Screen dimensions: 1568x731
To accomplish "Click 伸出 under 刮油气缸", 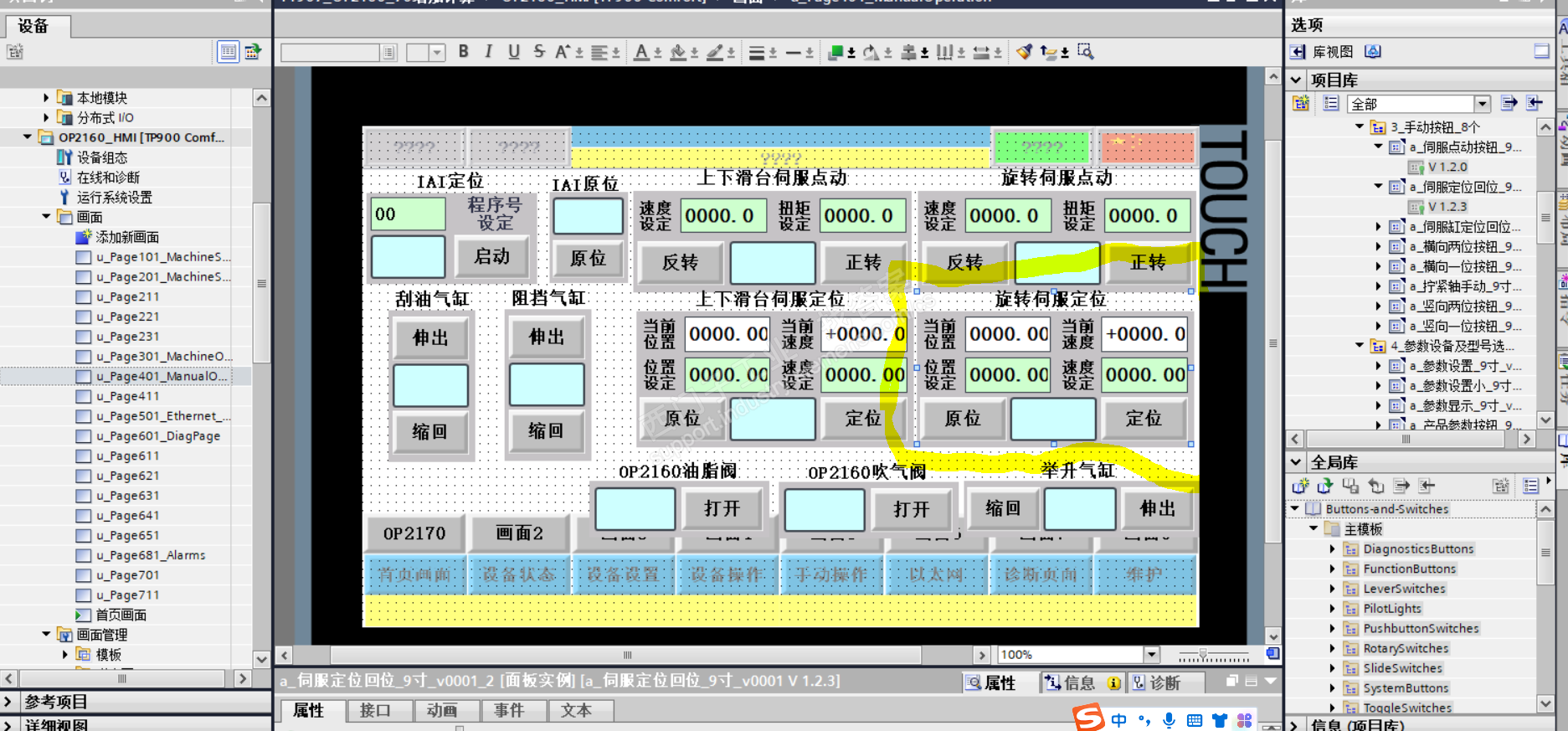I will click(430, 337).
